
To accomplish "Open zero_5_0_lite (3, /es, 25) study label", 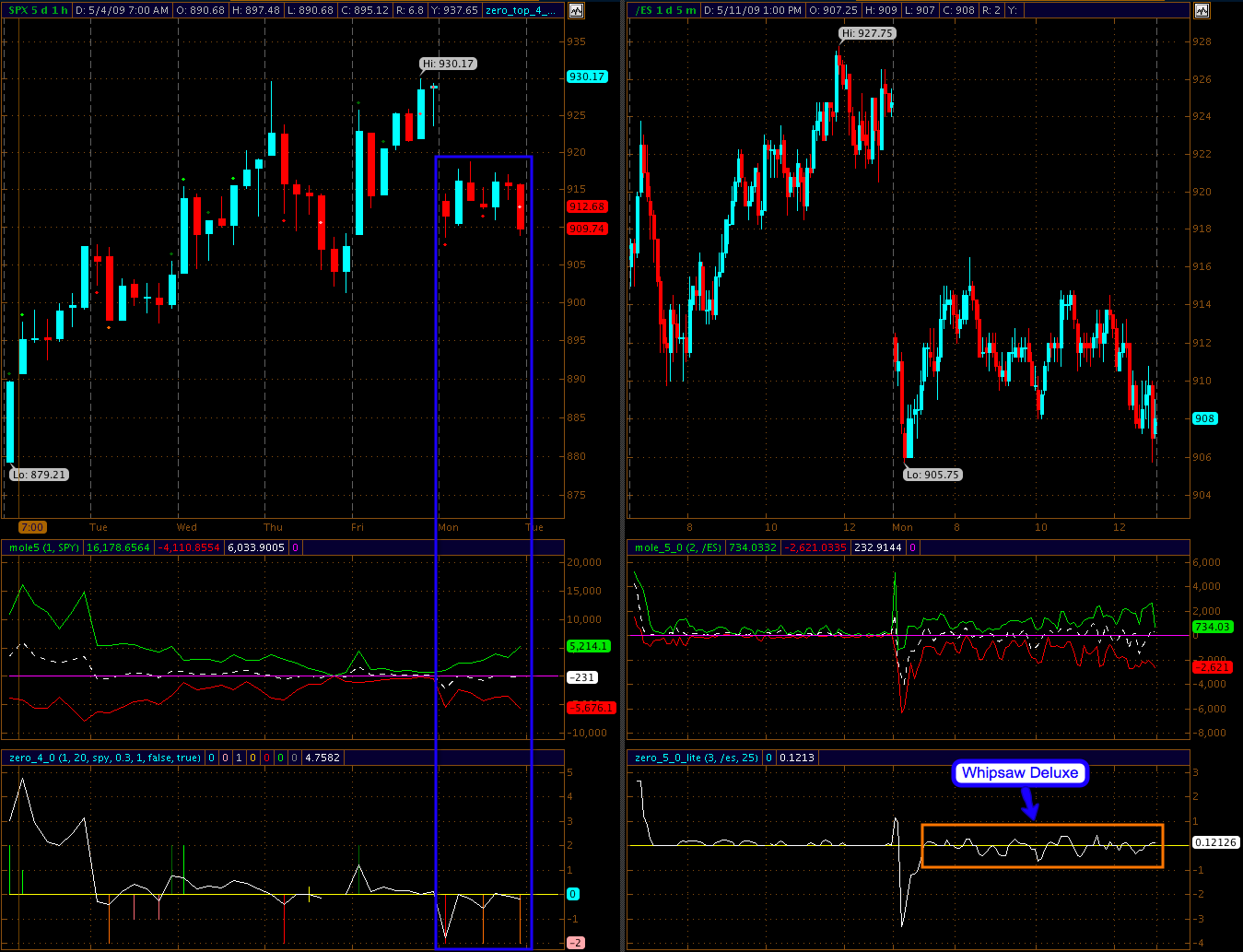I will (696, 758).
